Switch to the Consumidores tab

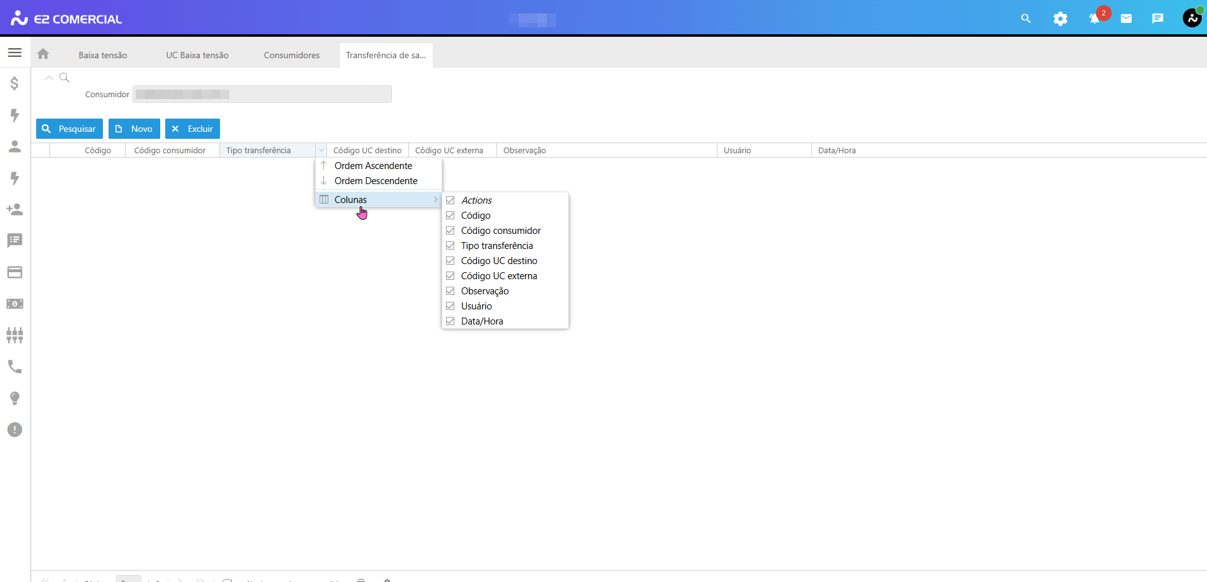pyautogui.click(x=291, y=55)
